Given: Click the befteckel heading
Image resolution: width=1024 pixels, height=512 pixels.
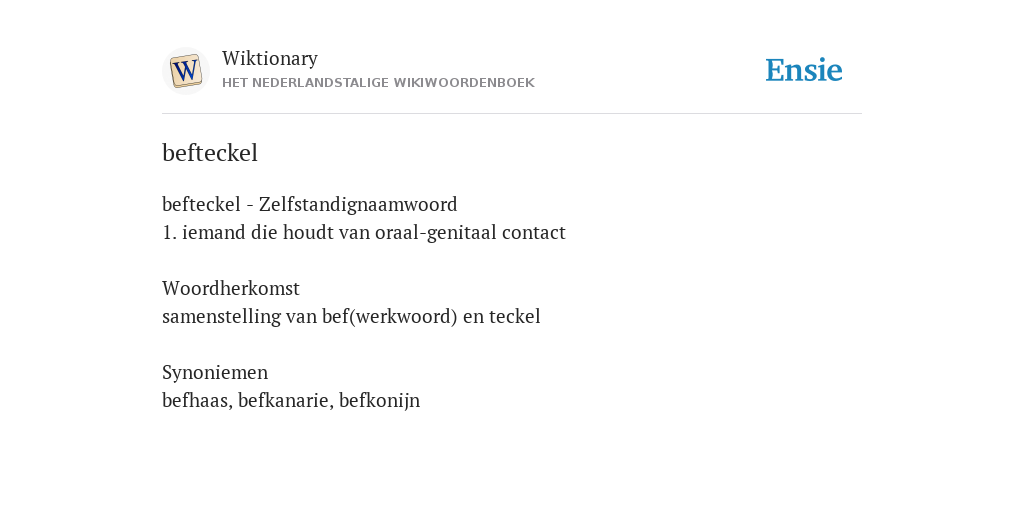Looking at the screenshot, I should tap(210, 153).
